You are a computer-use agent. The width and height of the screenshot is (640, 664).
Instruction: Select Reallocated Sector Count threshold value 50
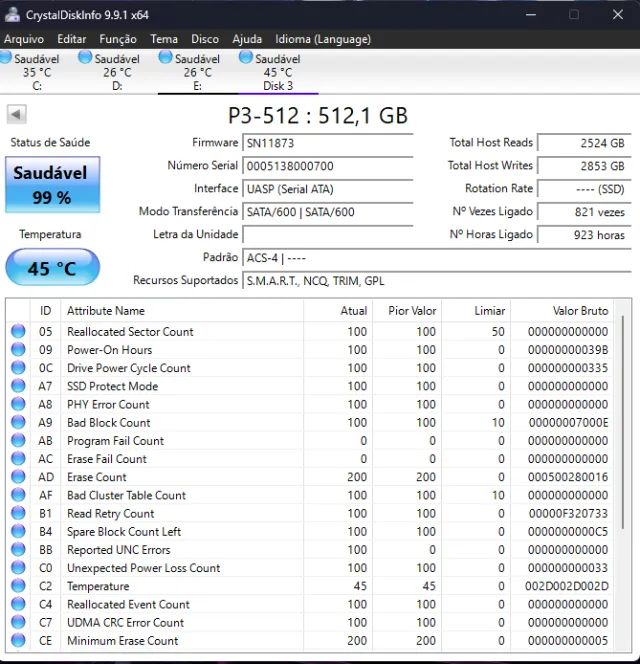498,332
